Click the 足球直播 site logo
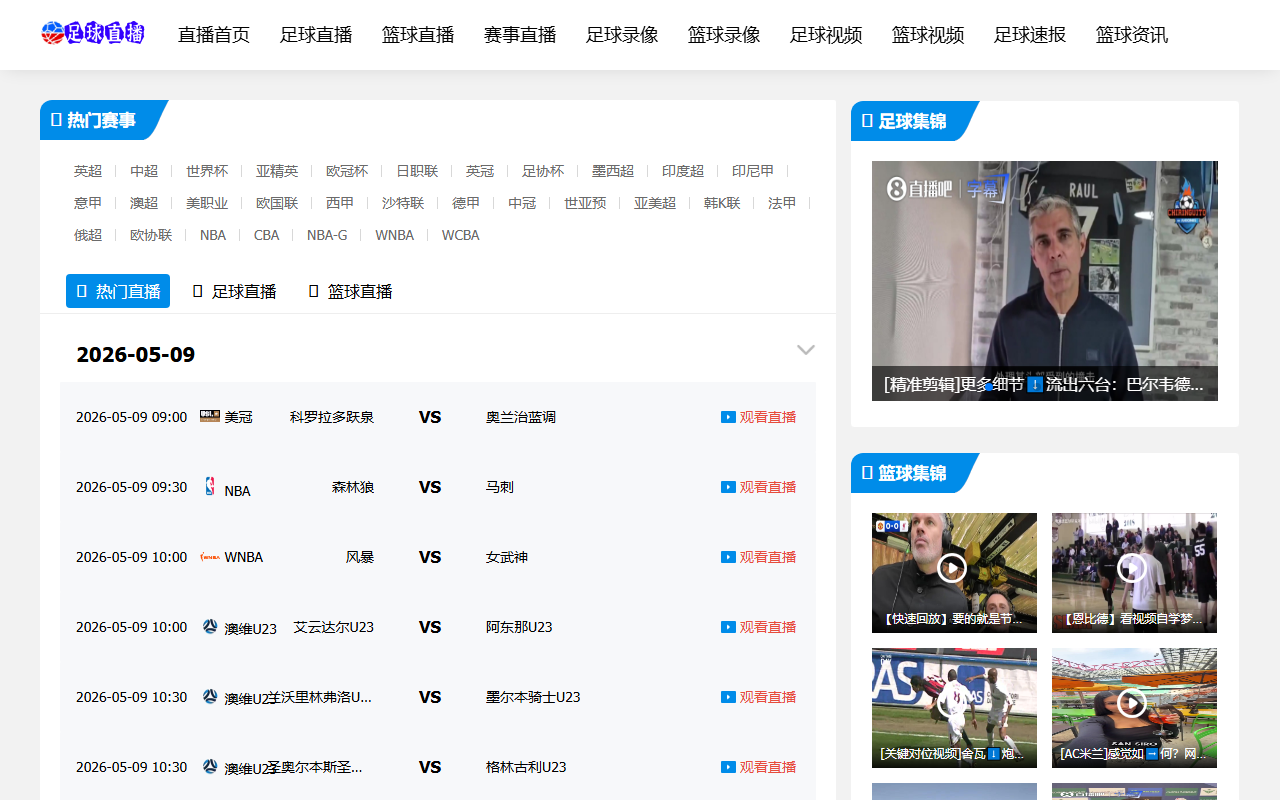Image resolution: width=1280 pixels, height=800 pixels. click(x=93, y=33)
